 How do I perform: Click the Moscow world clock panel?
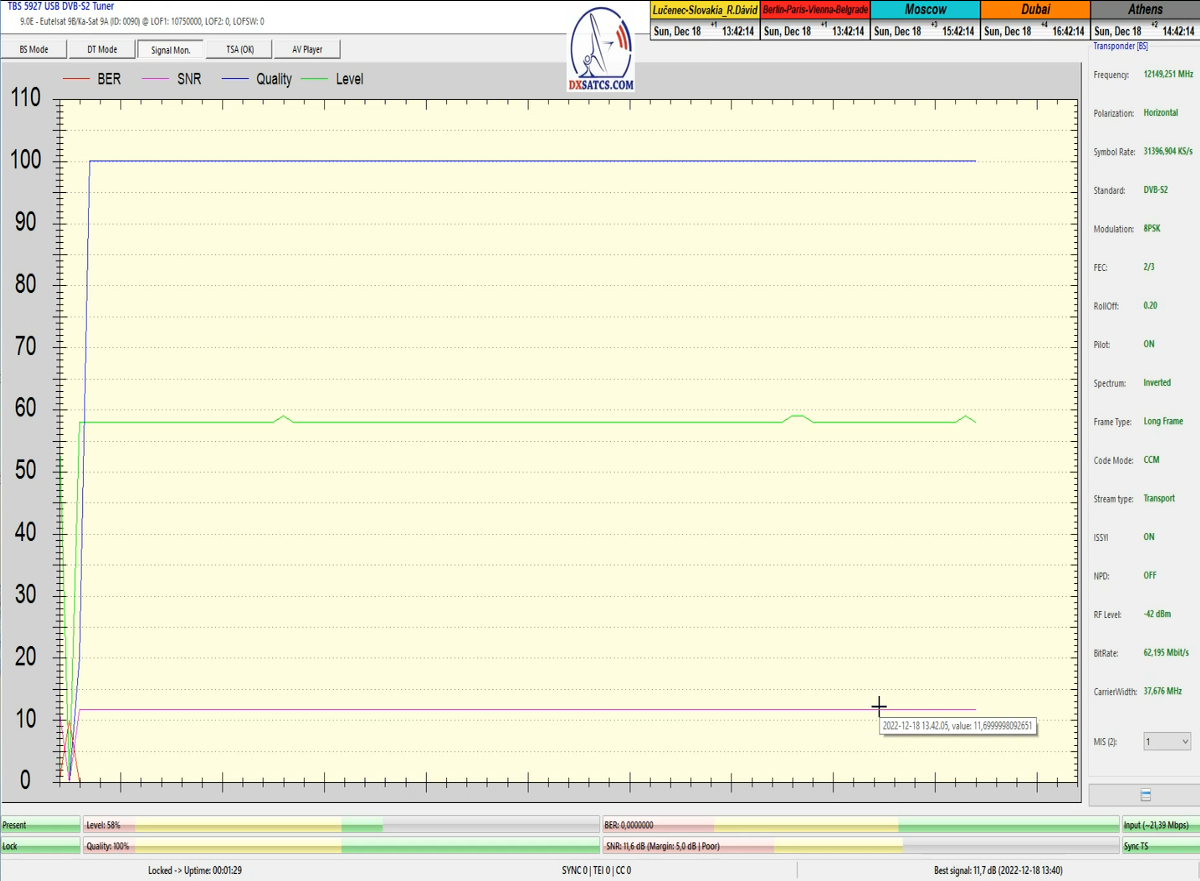[924, 20]
